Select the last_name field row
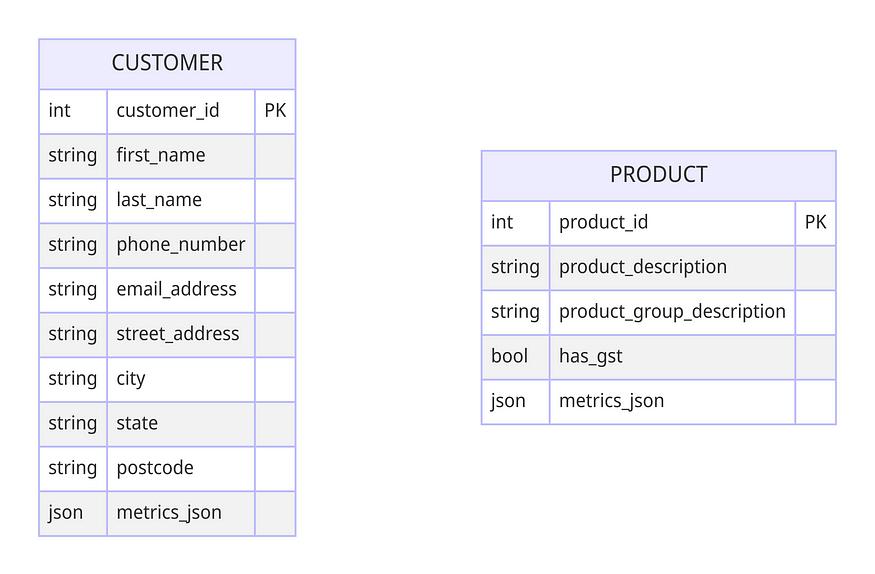Image resolution: width=875 pixels, height=574 pixels. pos(167,201)
